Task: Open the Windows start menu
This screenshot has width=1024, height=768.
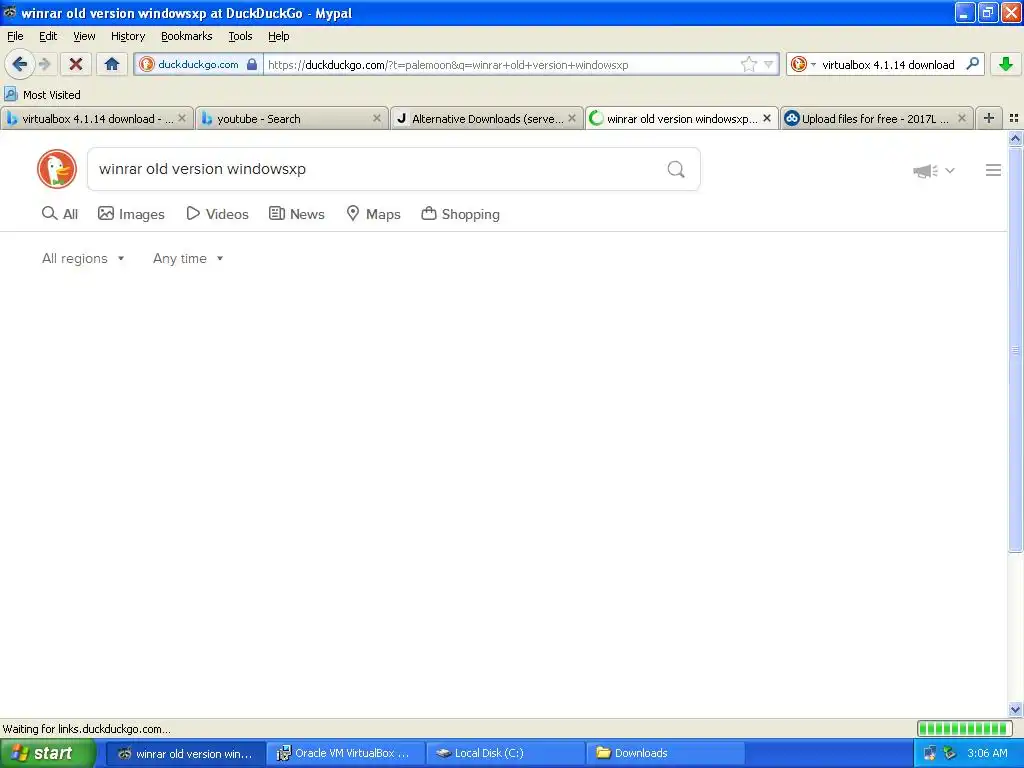Action: point(46,753)
